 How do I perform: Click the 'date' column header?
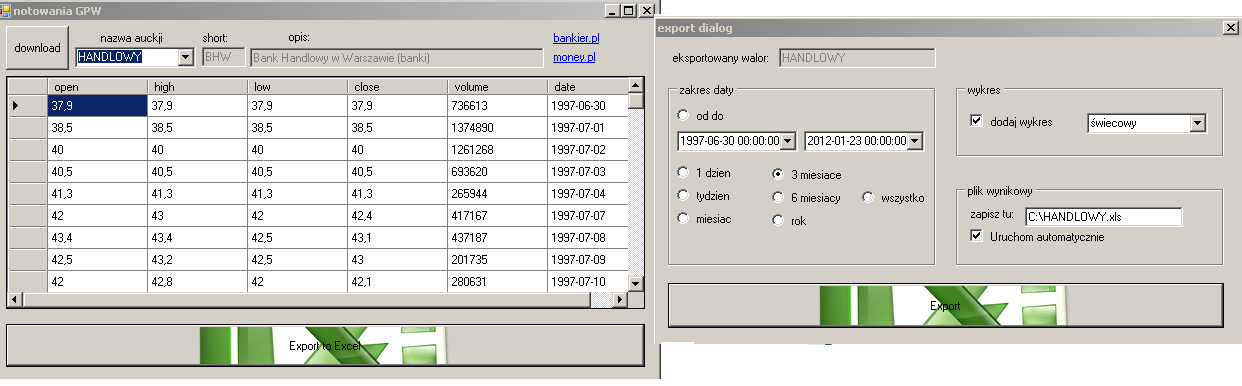[x=587, y=87]
